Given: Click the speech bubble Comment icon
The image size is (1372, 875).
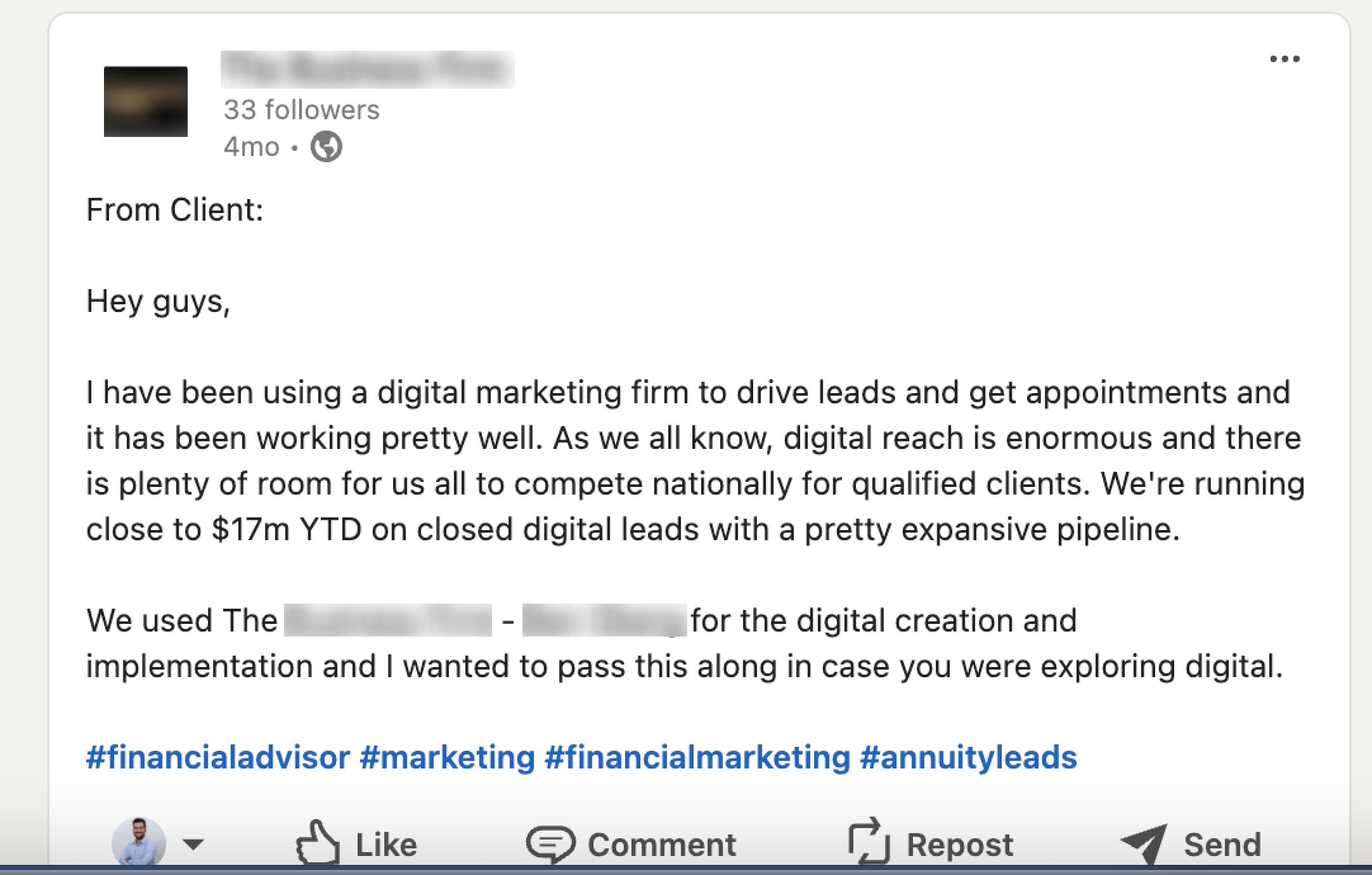Looking at the screenshot, I should tap(550, 844).
